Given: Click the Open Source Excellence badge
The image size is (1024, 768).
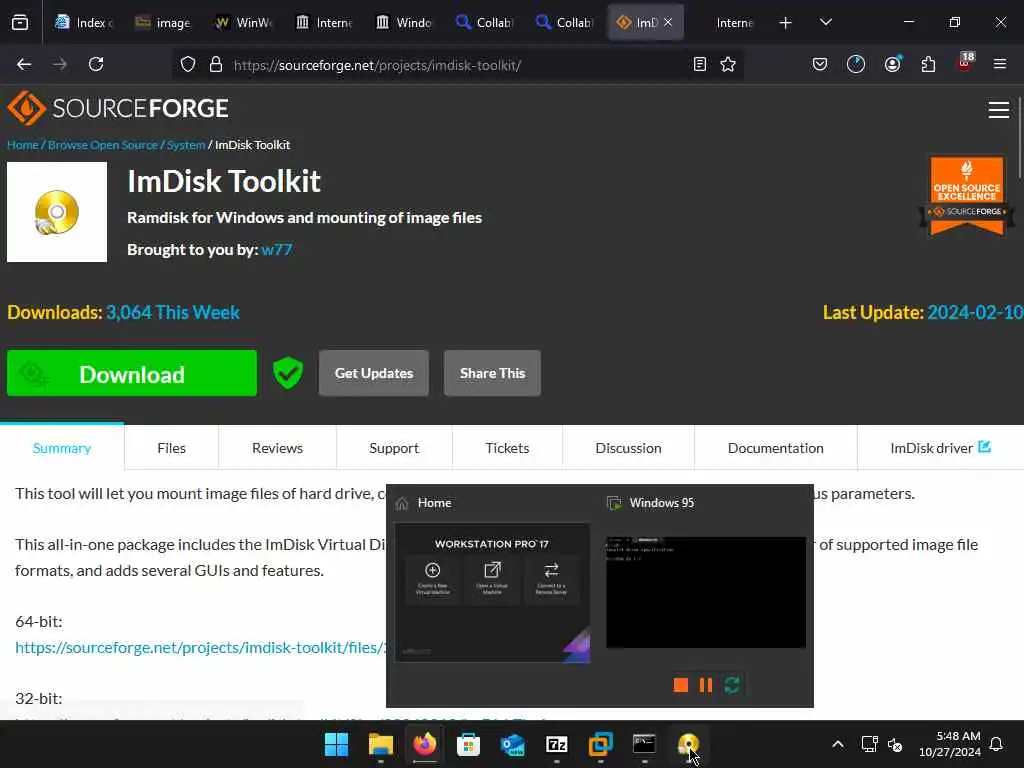Looking at the screenshot, I should click(967, 195).
